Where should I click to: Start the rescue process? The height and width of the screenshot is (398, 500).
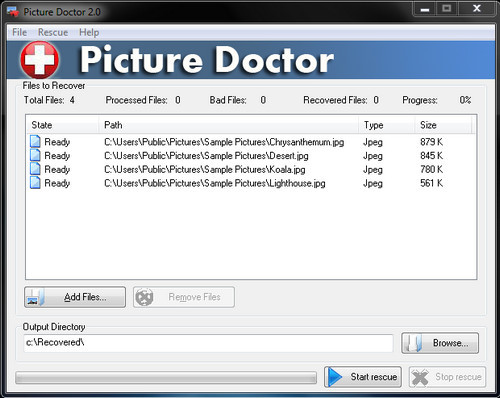pyautogui.click(x=363, y=377)
